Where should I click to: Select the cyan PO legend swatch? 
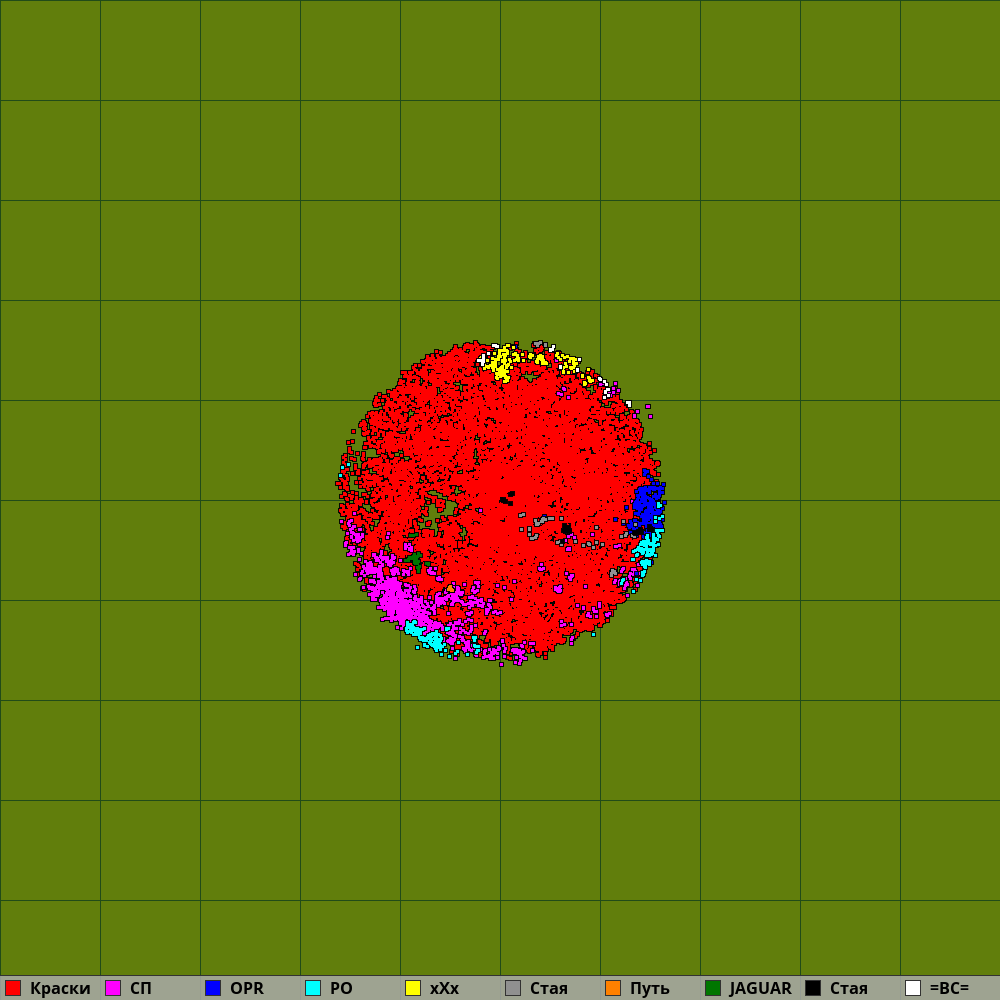(313, 988)
